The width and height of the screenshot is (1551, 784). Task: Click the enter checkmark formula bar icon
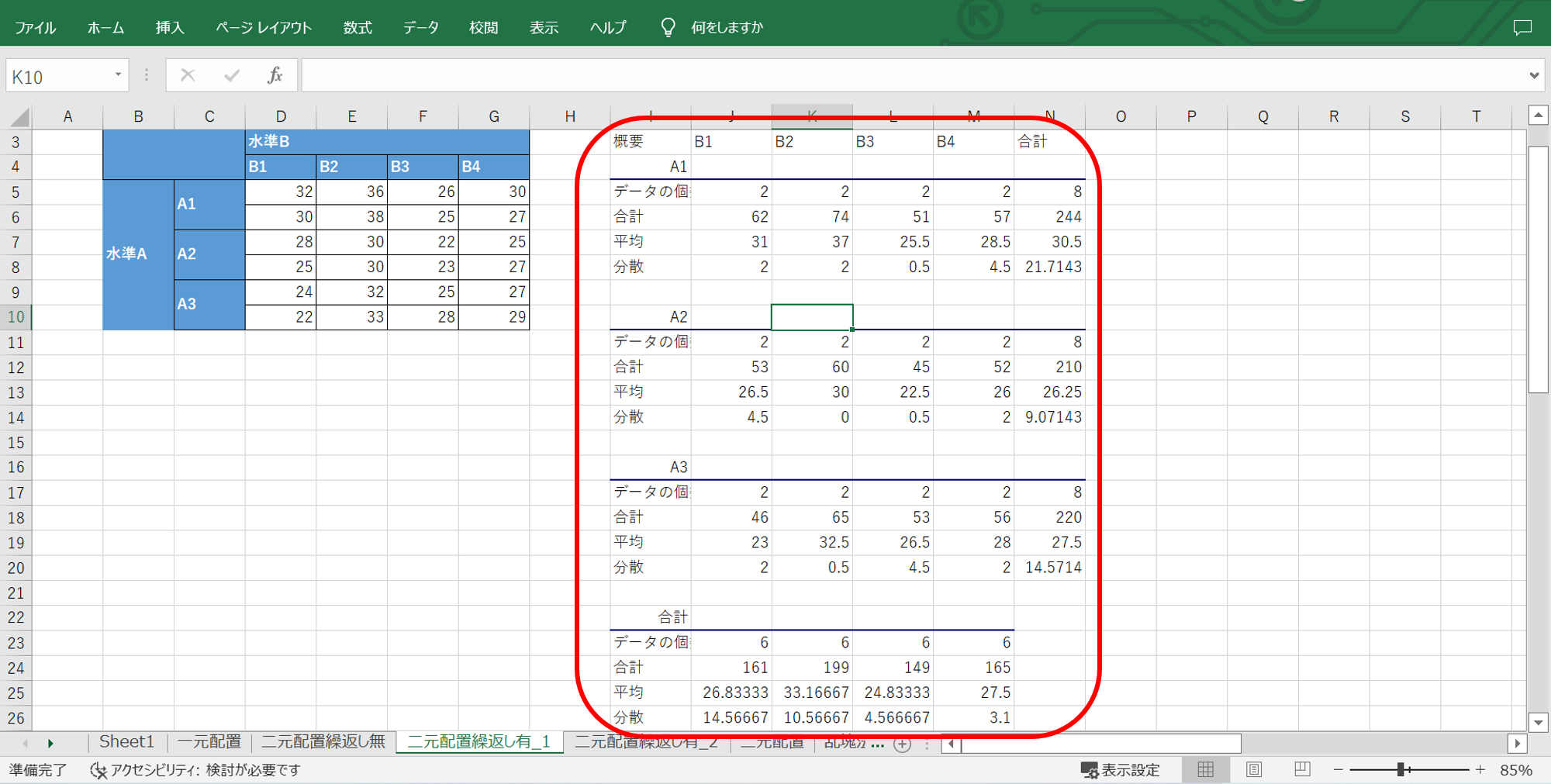[x=231, y=75]
